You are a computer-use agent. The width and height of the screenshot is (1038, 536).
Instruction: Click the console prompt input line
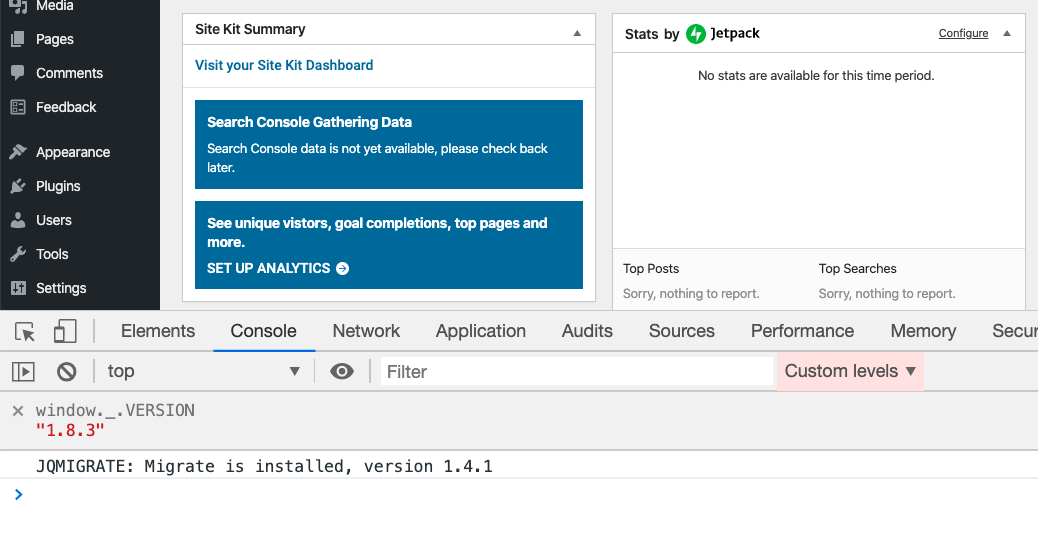point(519,494)
